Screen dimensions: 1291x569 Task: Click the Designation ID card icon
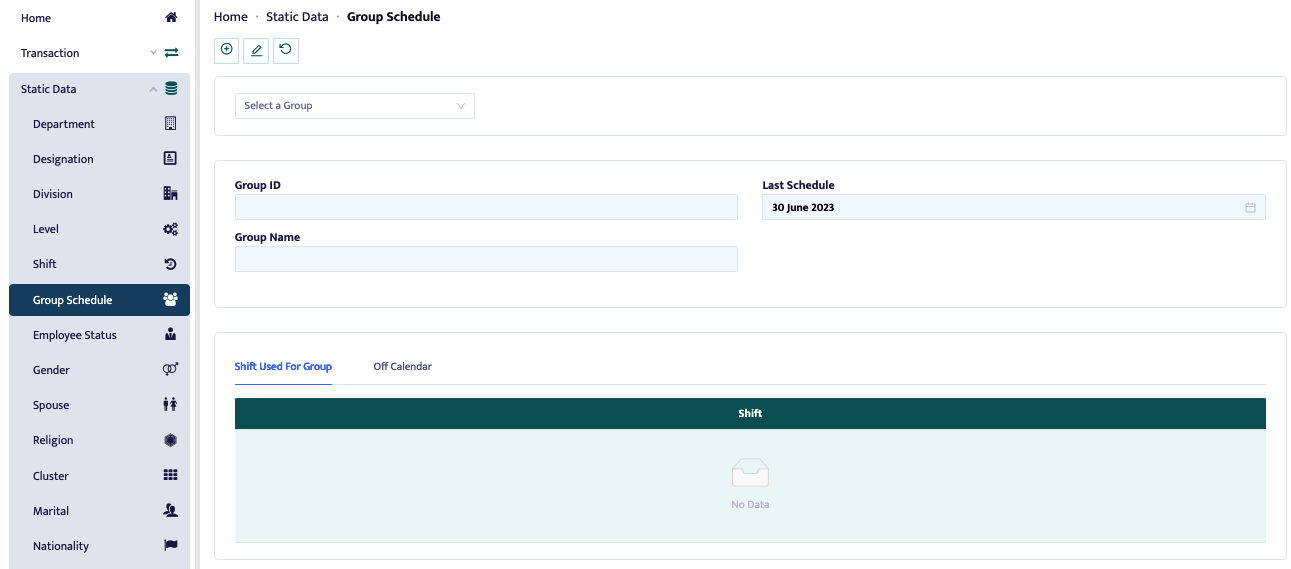point(170,159)
